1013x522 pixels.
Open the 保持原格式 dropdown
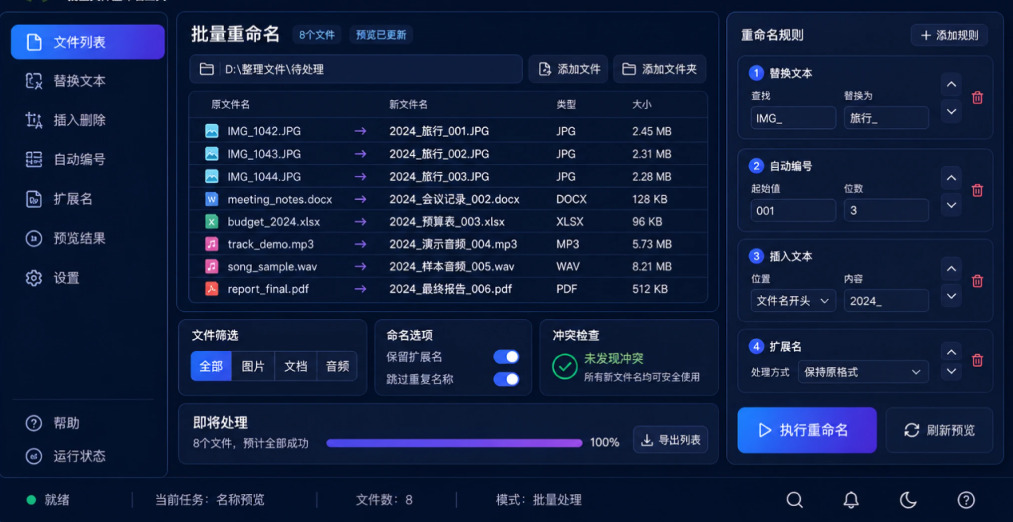point(864,372)
